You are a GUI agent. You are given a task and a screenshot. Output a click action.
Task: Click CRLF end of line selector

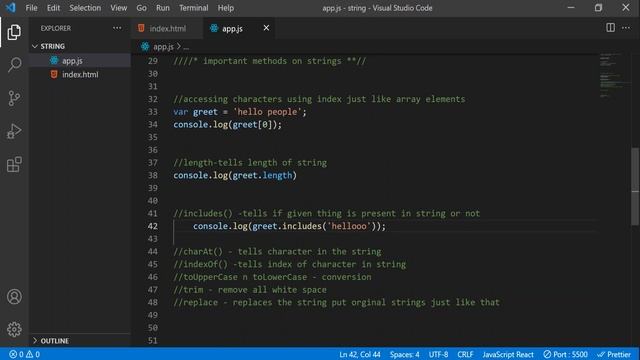465,354
